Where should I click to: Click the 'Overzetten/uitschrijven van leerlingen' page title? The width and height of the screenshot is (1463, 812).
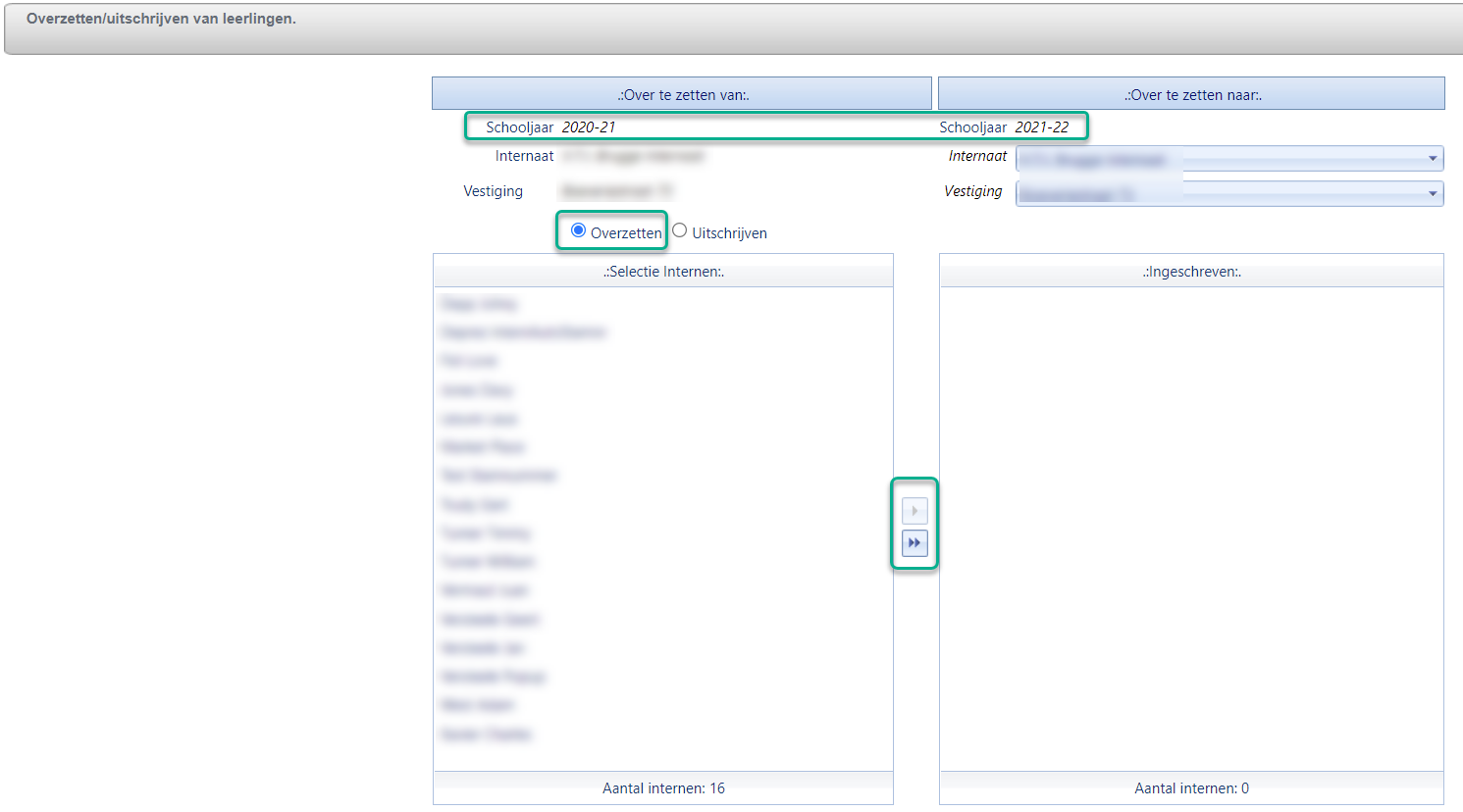click(x=161, y=19)
